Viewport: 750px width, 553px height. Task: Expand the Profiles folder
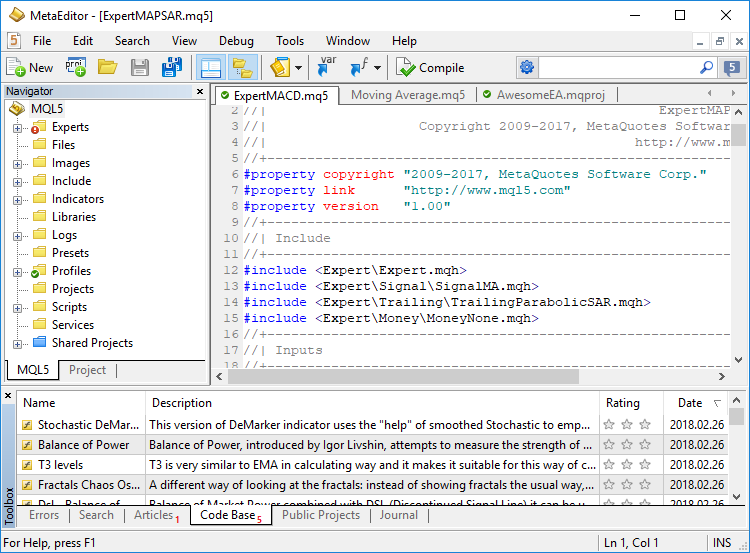coord(17,272)
